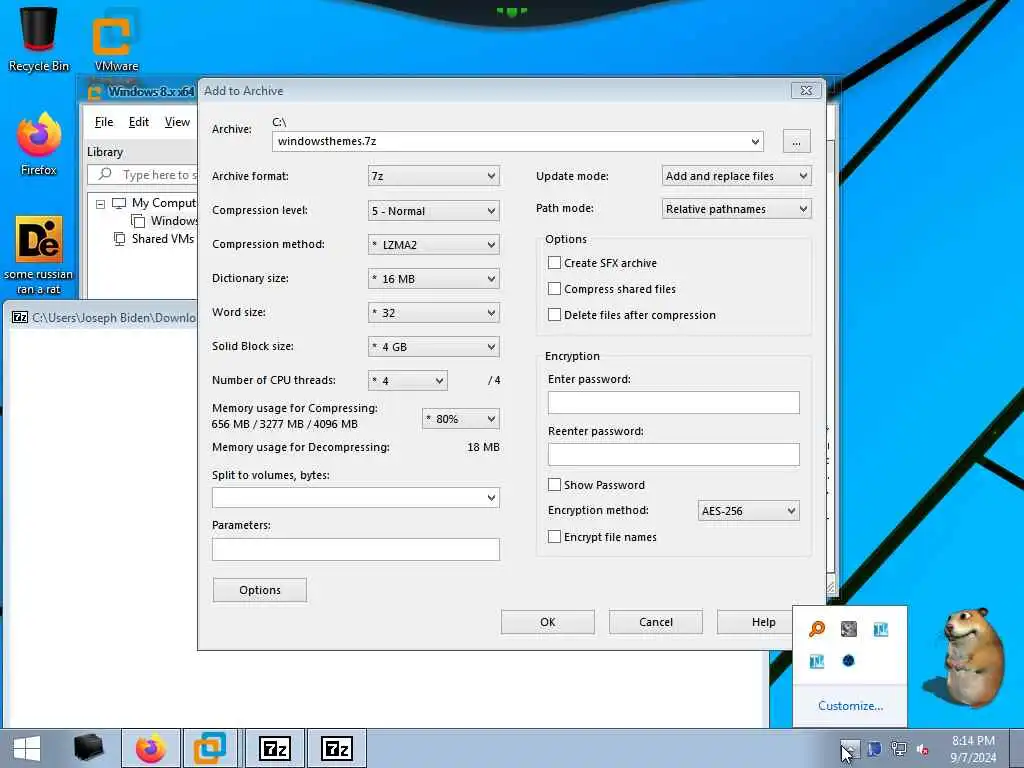Open the Windows Start button
The width and height of the screenshot is (1024, 768).
tap(27, 748)
